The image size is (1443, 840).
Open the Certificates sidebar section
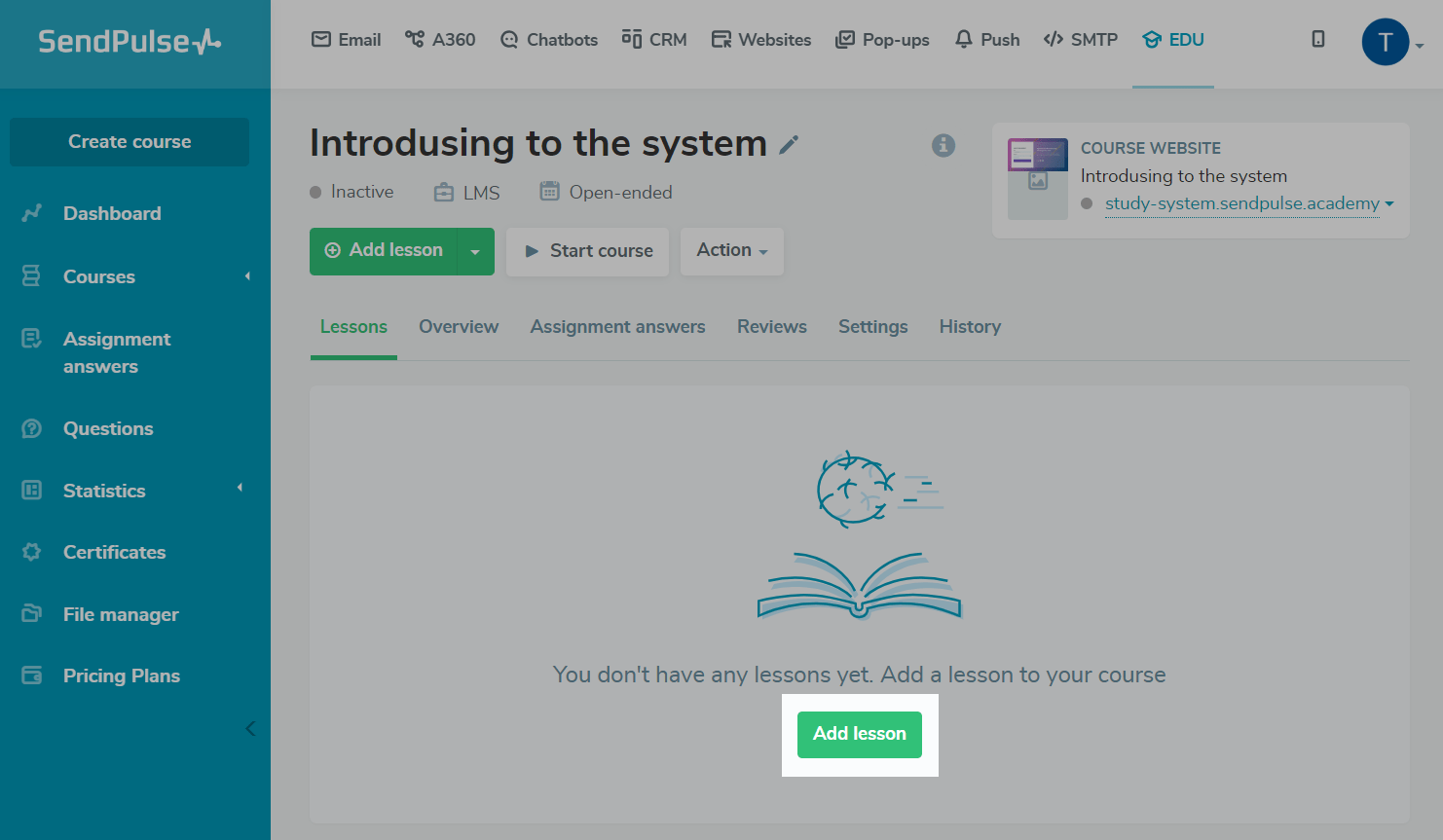pyautogui.click(x=114, y=552)
